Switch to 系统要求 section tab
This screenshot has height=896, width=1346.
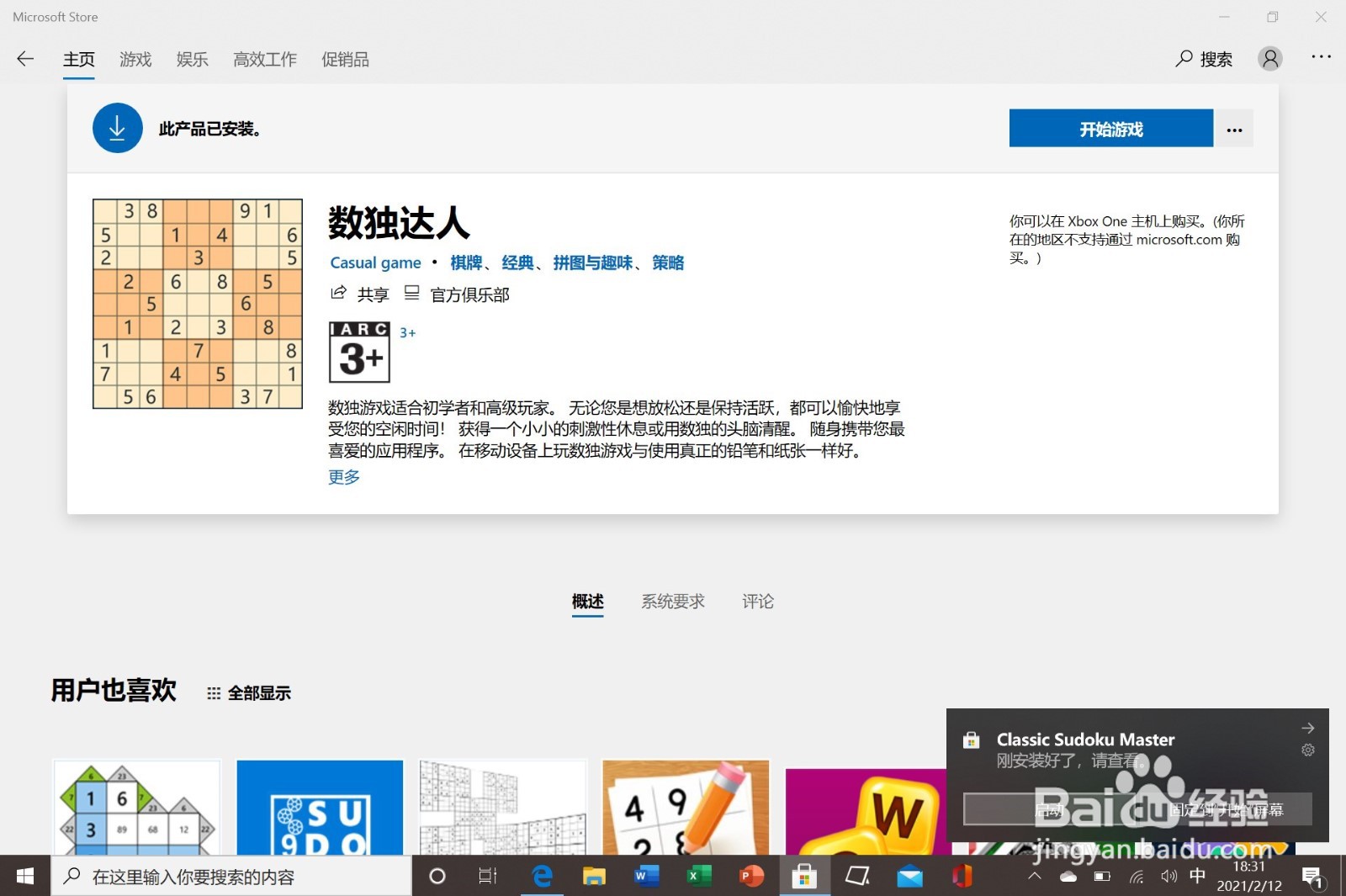coord(673,602)
